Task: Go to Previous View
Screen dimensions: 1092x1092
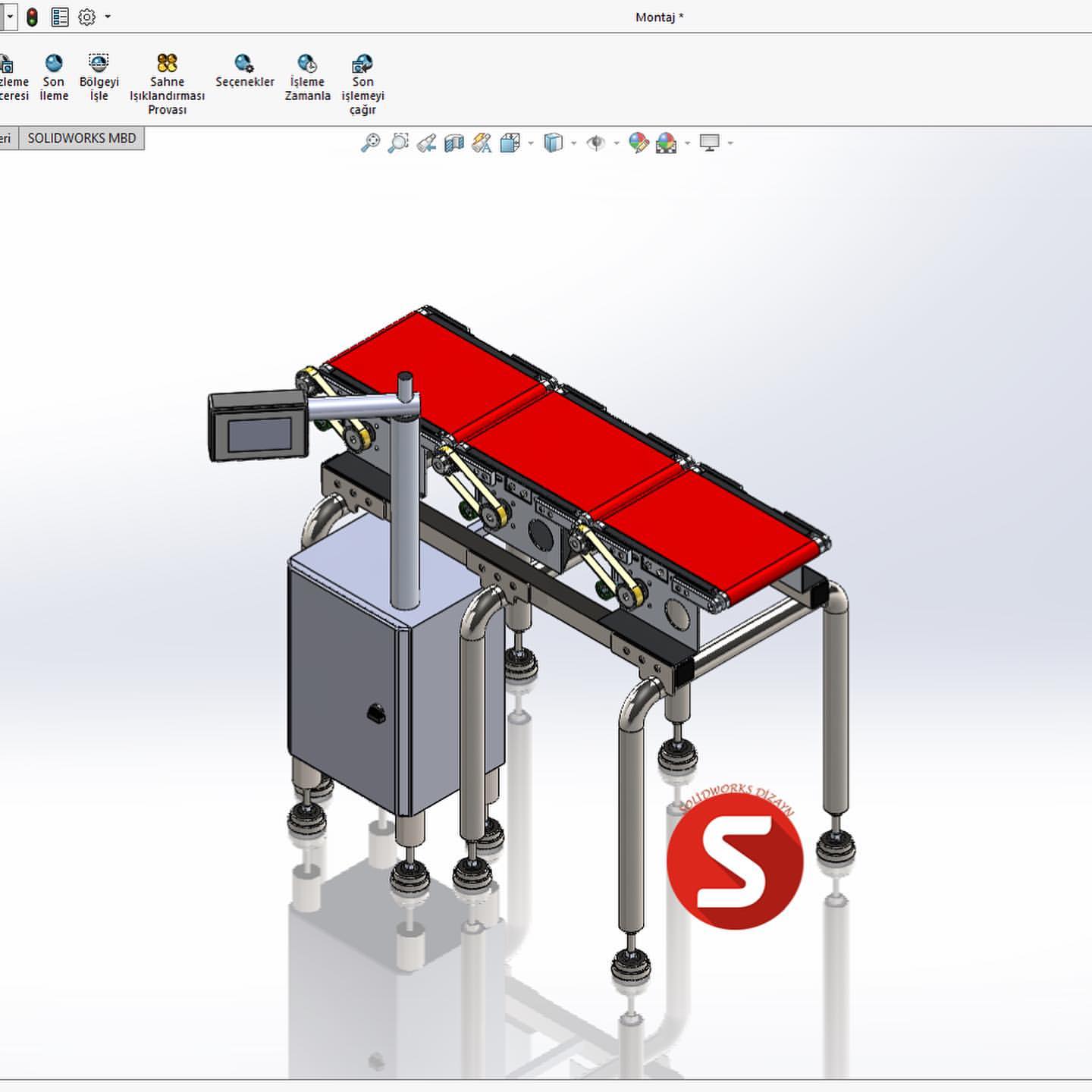Action: (427, 143)
